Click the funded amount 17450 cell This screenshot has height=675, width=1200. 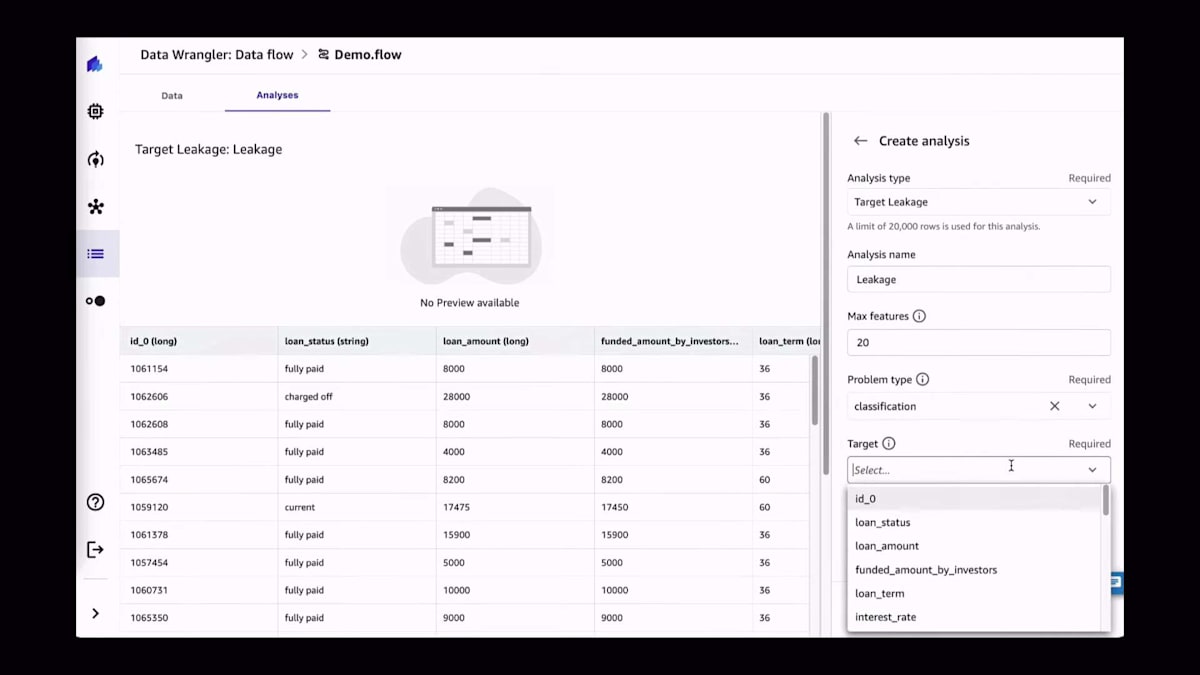pyautogui.click(x=673, y=507)
